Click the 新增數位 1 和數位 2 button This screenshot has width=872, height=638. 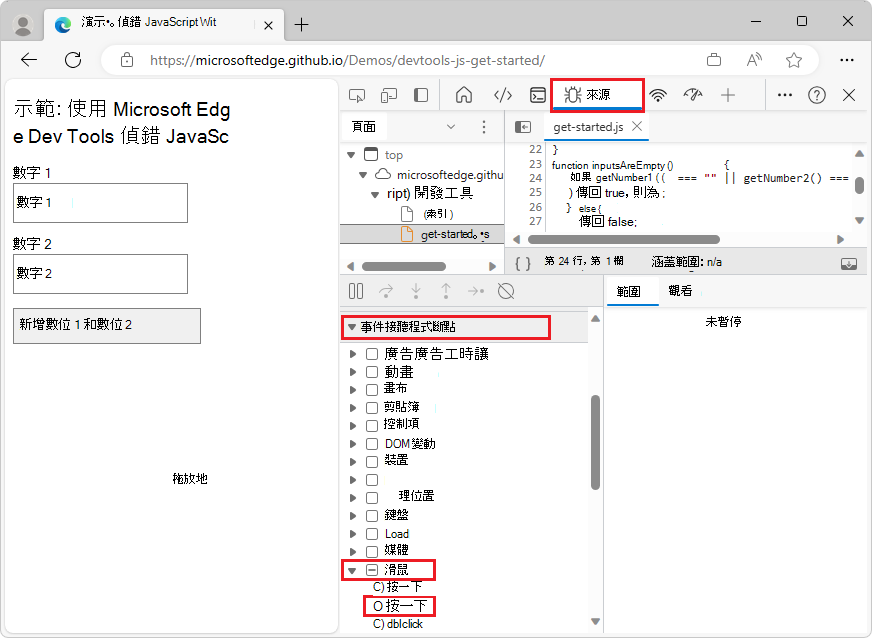click(106, 326)
